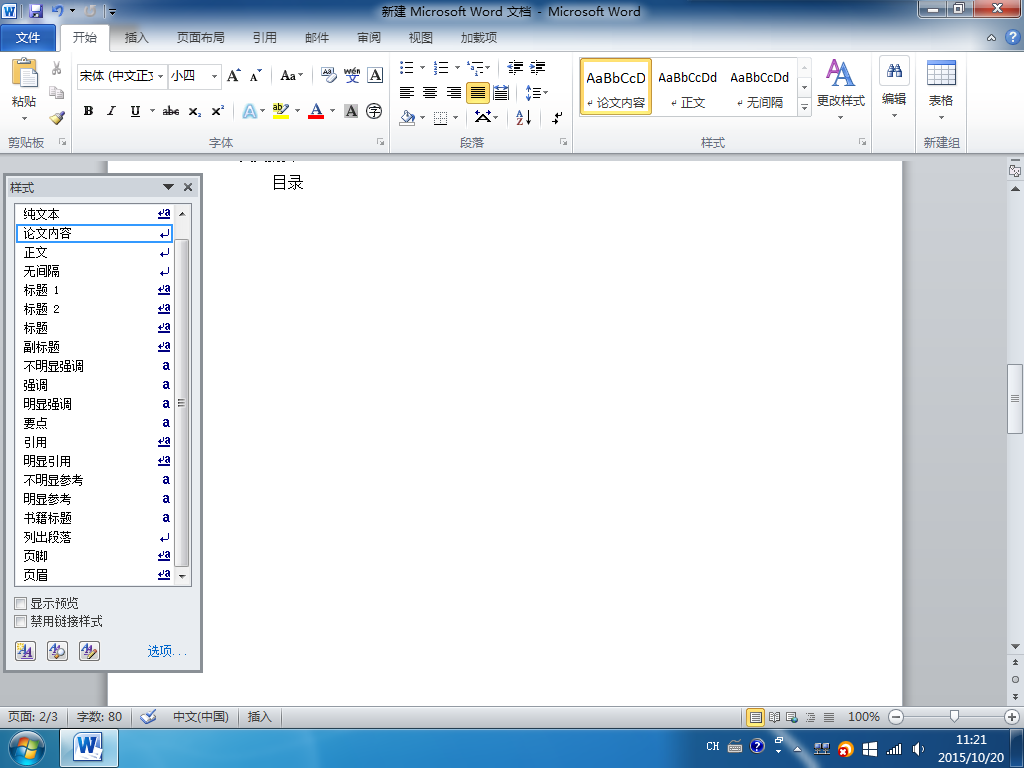Click the strikethrough abc icon
The height and width of the screenshot is (768, 1024).
[171, 111]
